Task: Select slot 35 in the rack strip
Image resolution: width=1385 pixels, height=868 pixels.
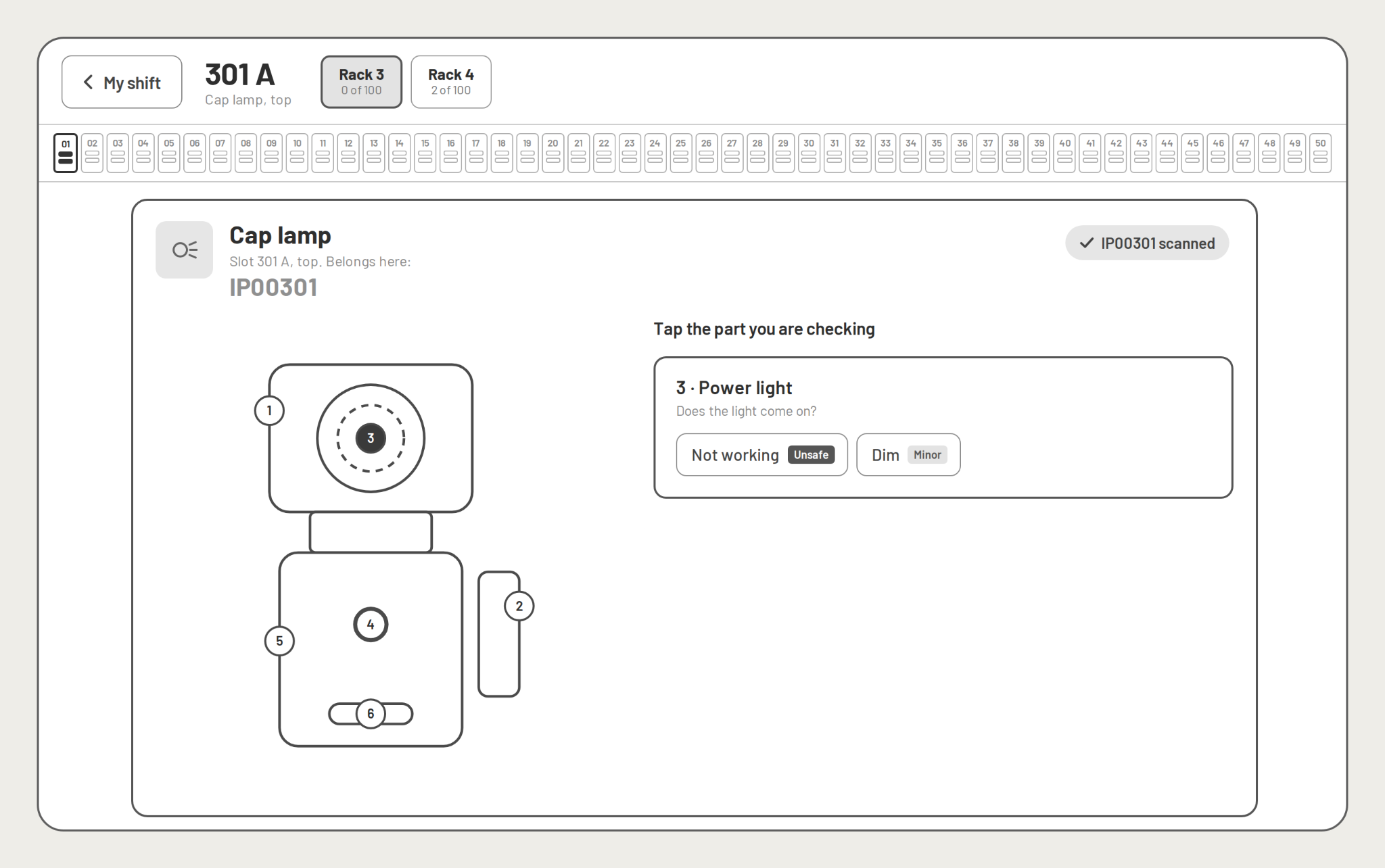Action: (x=937, y=153)
